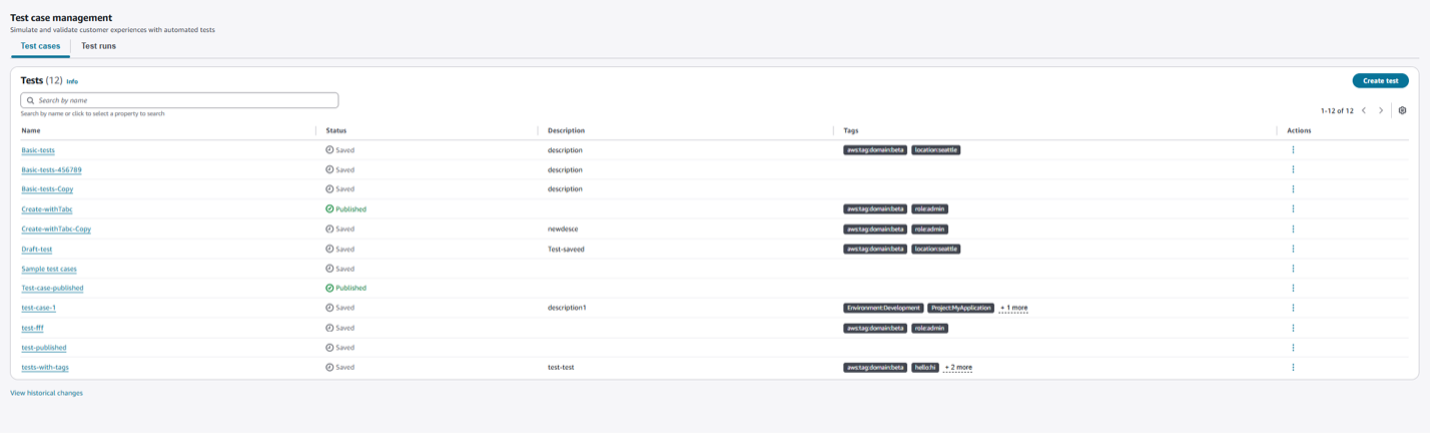The height and width of the screenshot is (436, 1430).
Task: Switch to the Test runs tab
Action: tap(98, 46)
